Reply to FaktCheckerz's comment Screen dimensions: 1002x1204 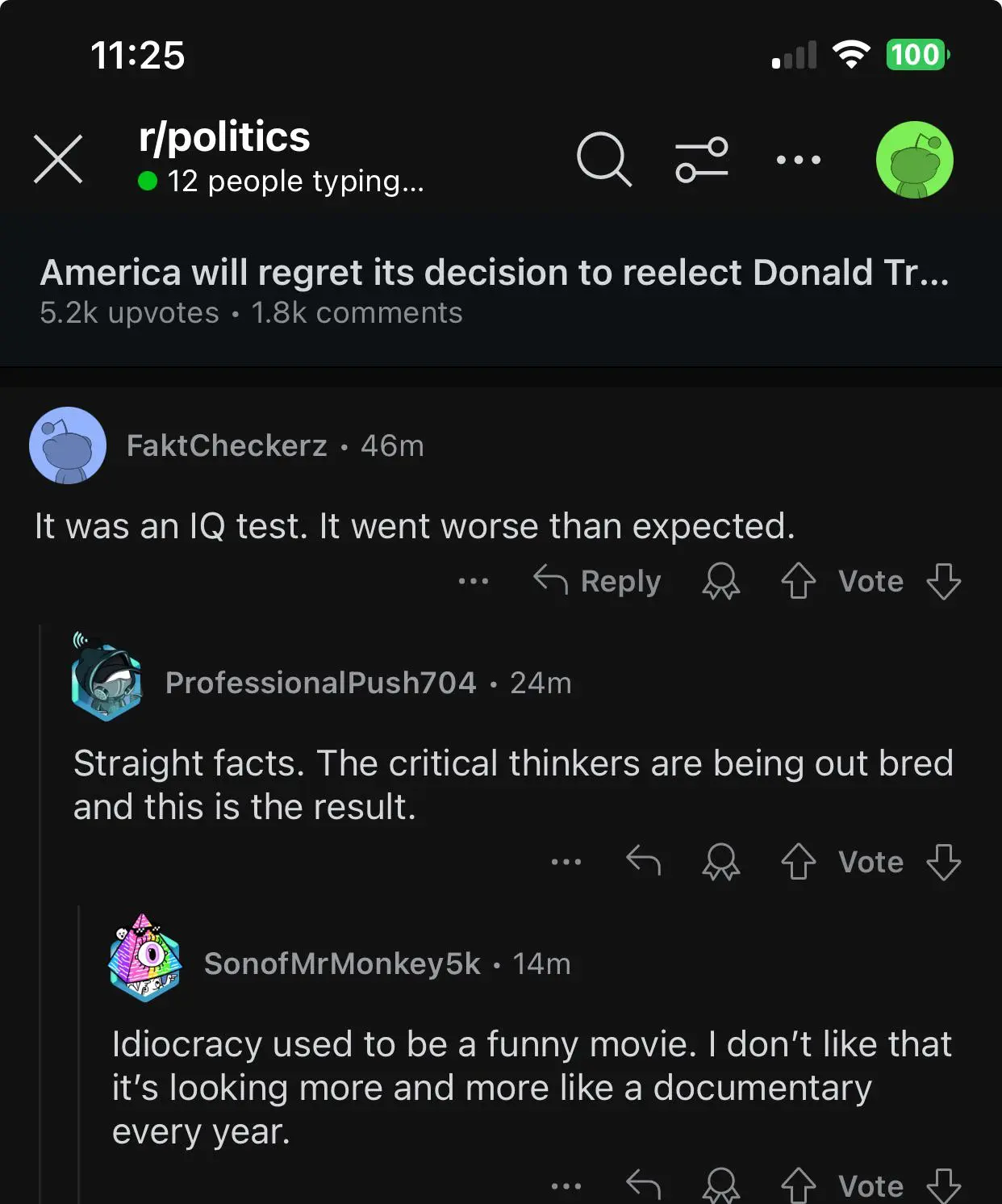coord(598,581)
